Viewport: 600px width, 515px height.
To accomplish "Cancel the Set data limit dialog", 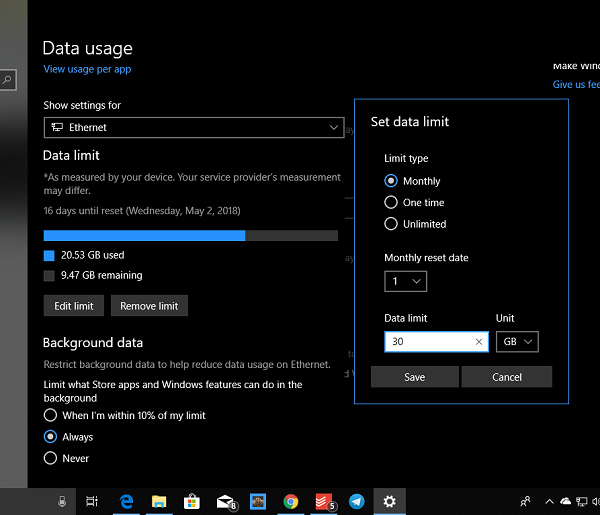I will click(x=507, y=377).
